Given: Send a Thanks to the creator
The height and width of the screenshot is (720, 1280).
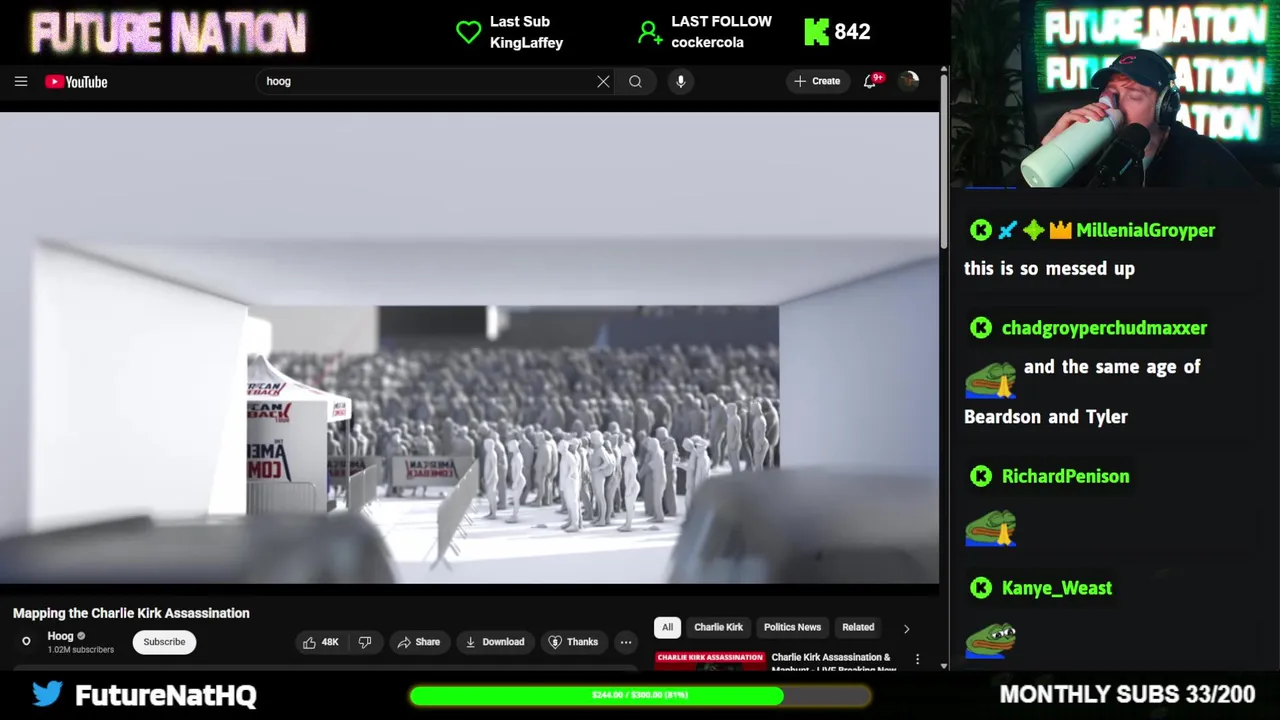Looking at the screenshot, I should (x=573, y=642).
